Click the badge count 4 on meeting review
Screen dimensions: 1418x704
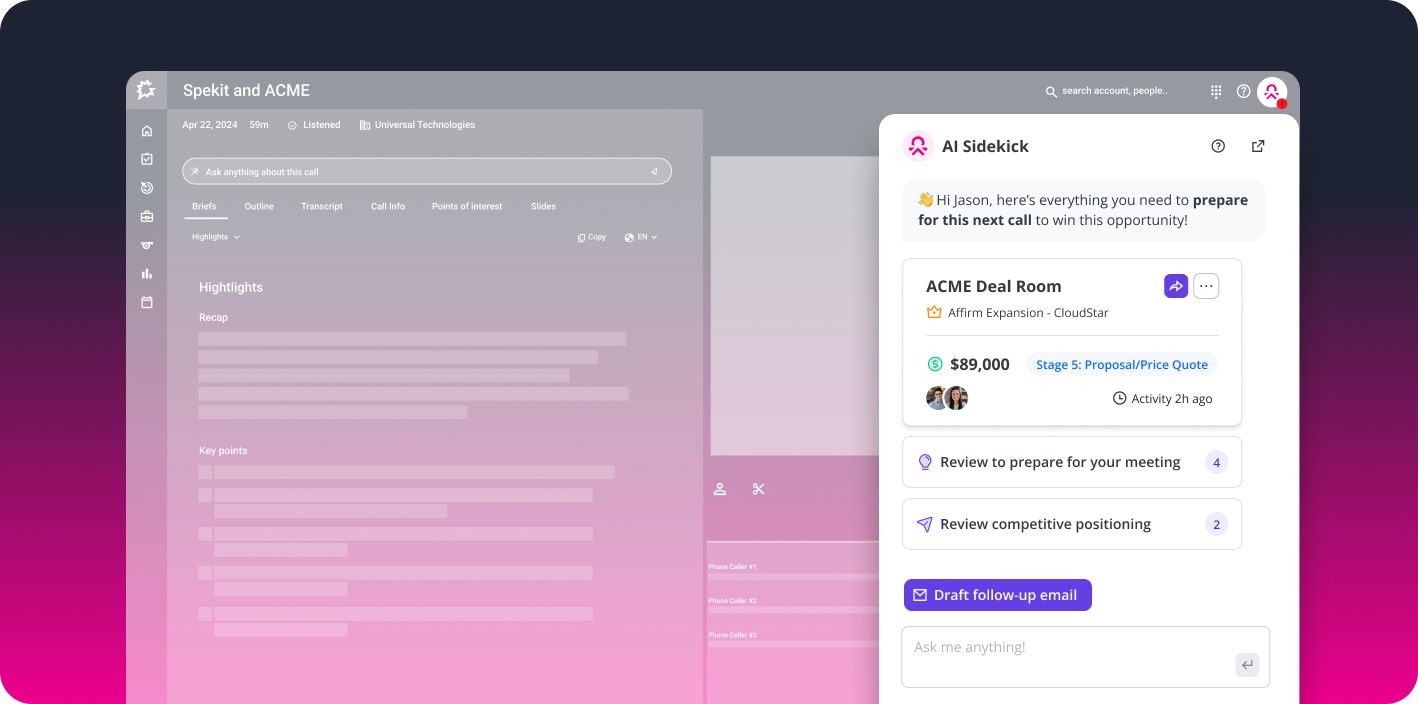1216,462
